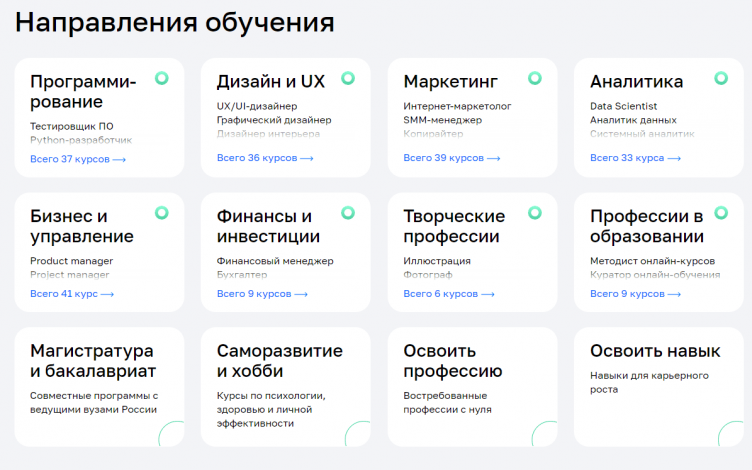
Task: Select the 'Бизнес и управление' heading
Action: (x=82, y=226)
